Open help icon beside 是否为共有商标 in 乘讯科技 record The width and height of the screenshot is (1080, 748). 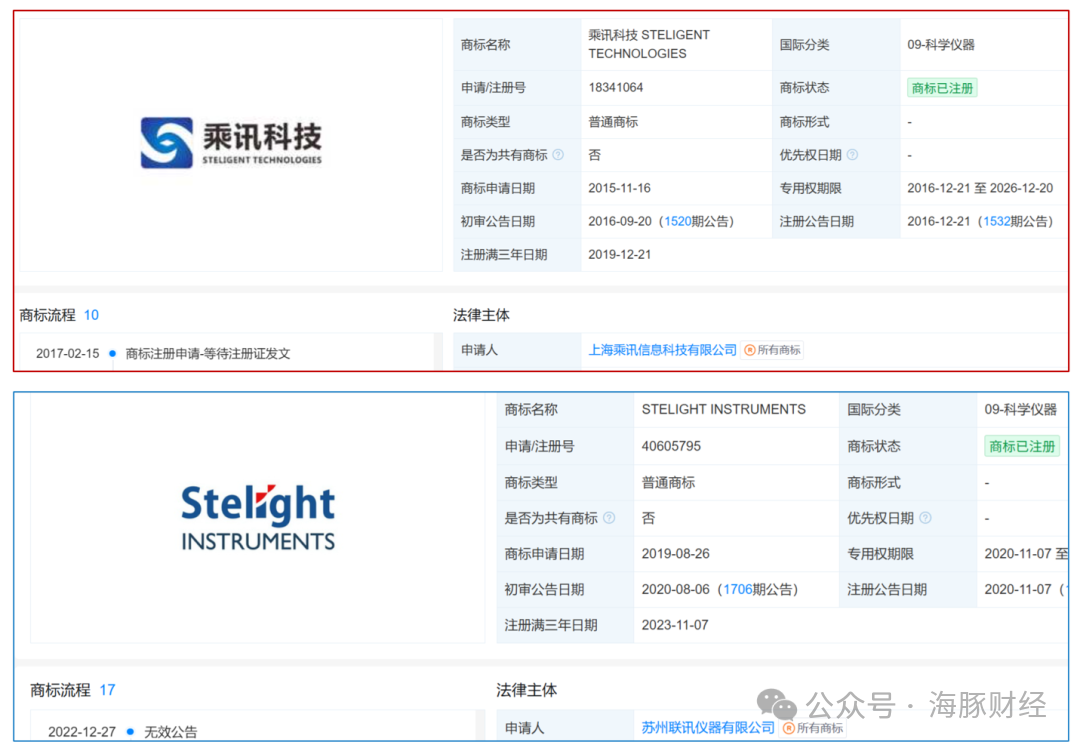click(558, 155)
